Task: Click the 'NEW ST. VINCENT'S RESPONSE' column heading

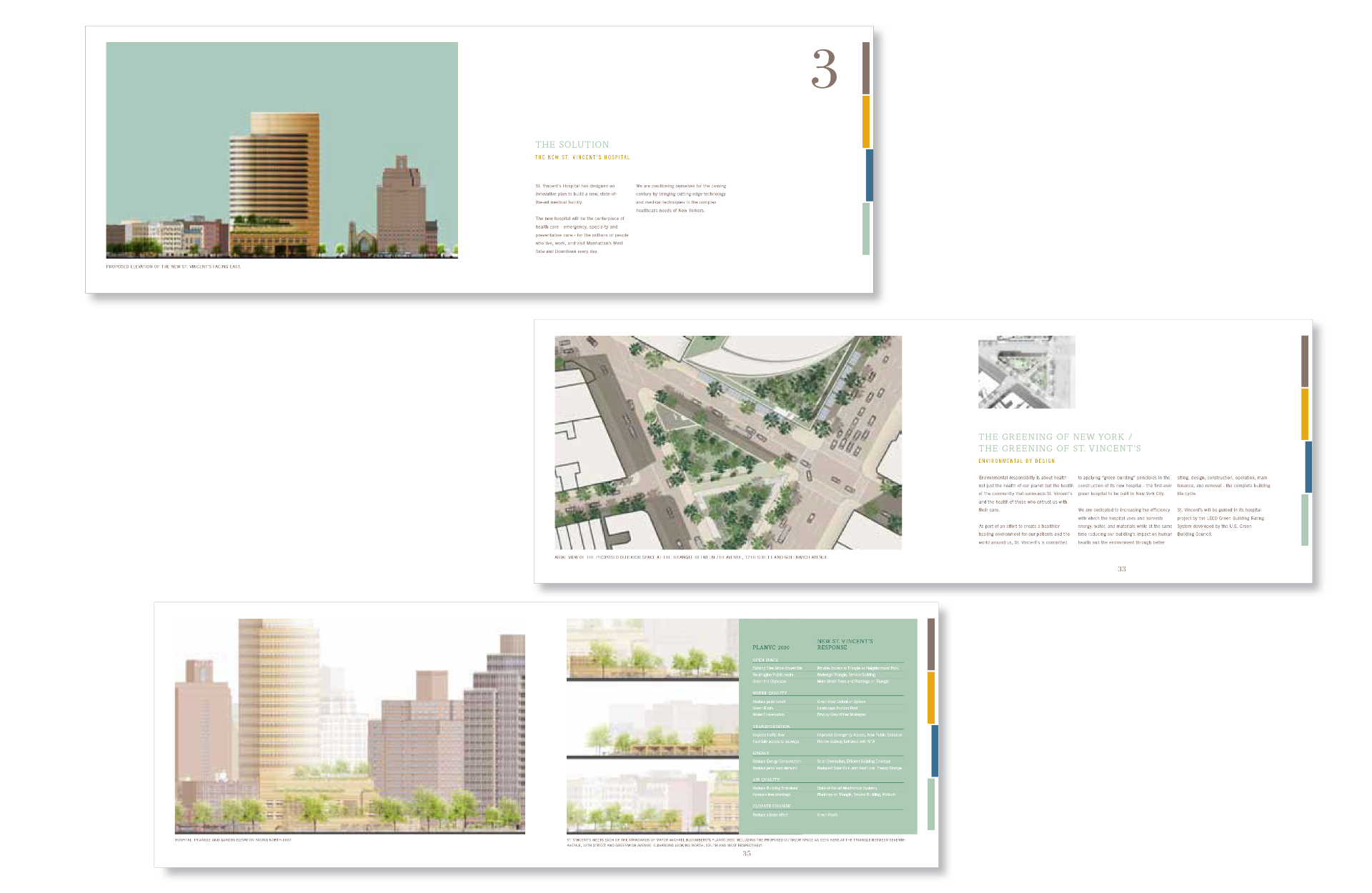Action: coord(845,644)
